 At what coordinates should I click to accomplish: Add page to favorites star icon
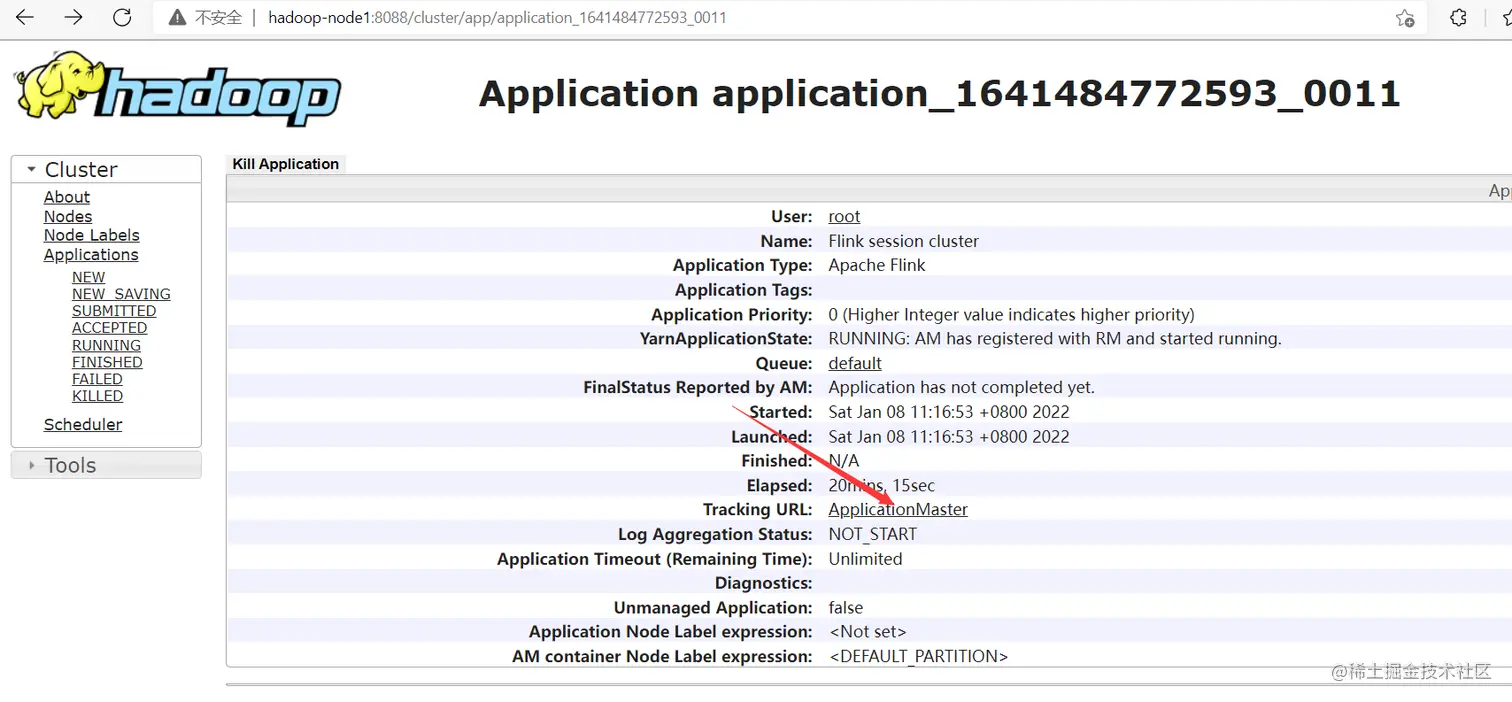coord(1405,18)
